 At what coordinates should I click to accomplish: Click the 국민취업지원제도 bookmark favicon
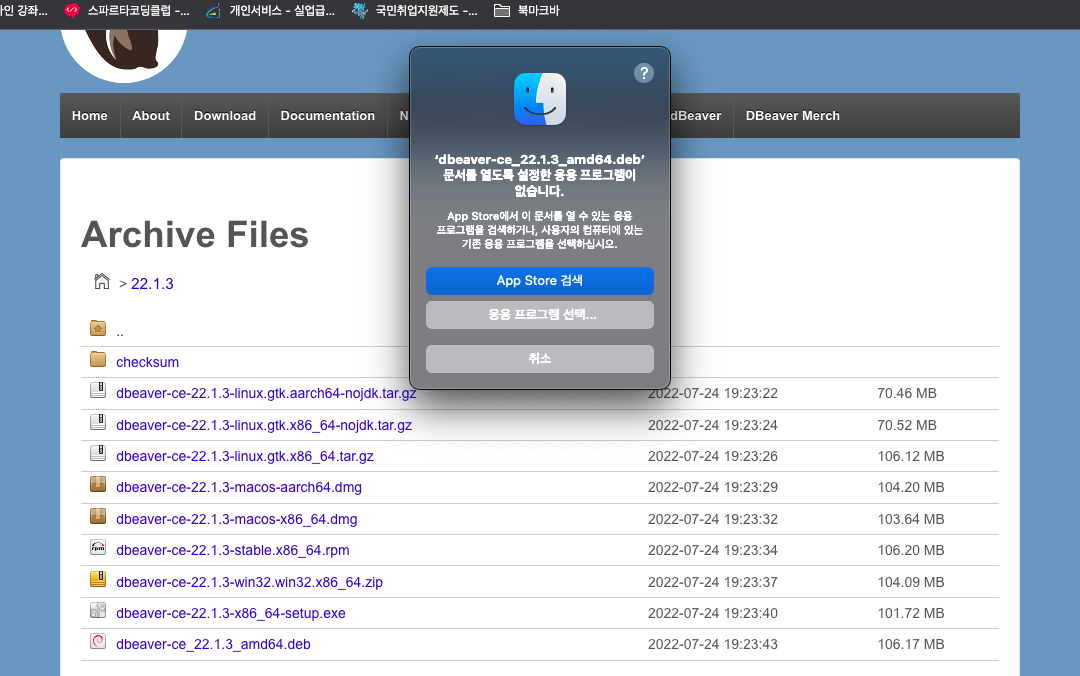pyautogui.click(x=360, y=10)
